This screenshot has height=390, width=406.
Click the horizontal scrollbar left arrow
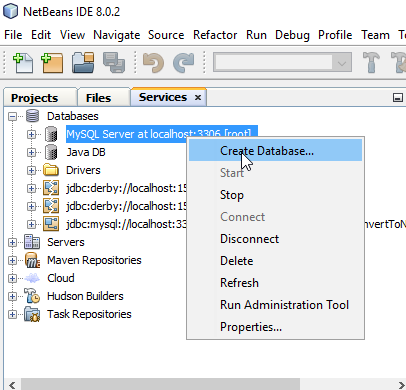12,384
